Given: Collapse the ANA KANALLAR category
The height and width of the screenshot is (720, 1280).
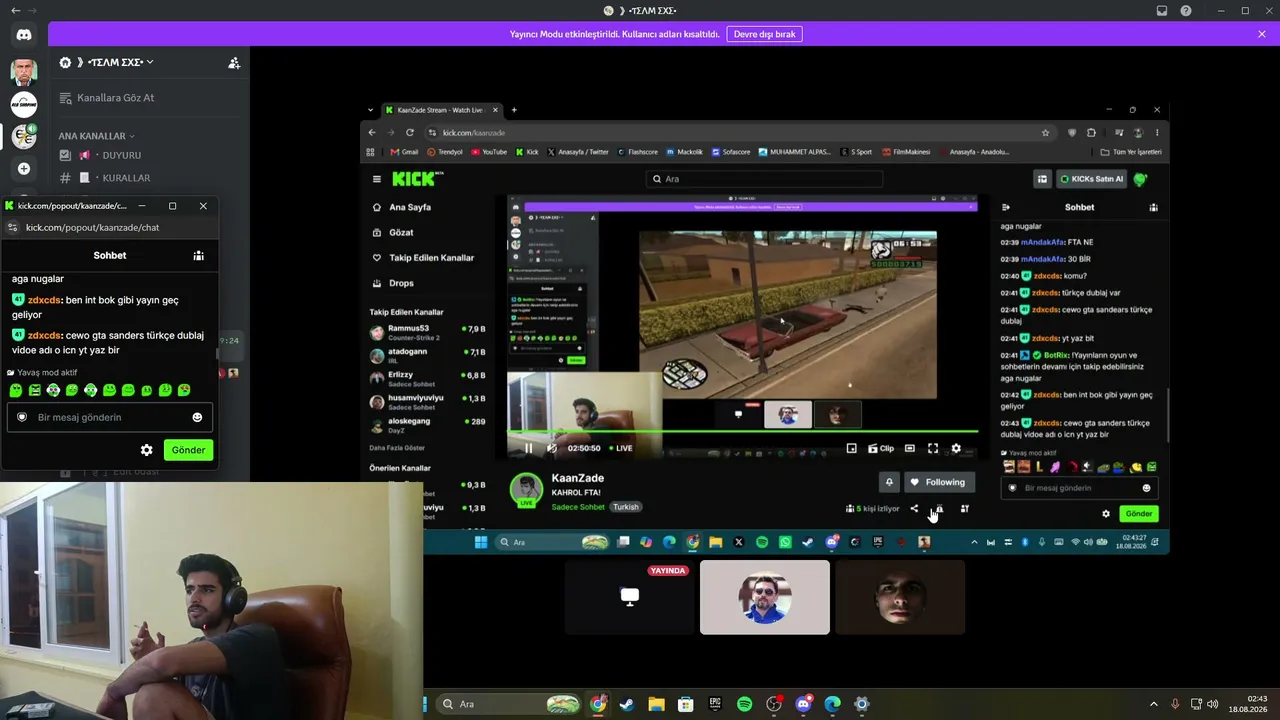Looking at the screenshot, I should coord(96,136).
